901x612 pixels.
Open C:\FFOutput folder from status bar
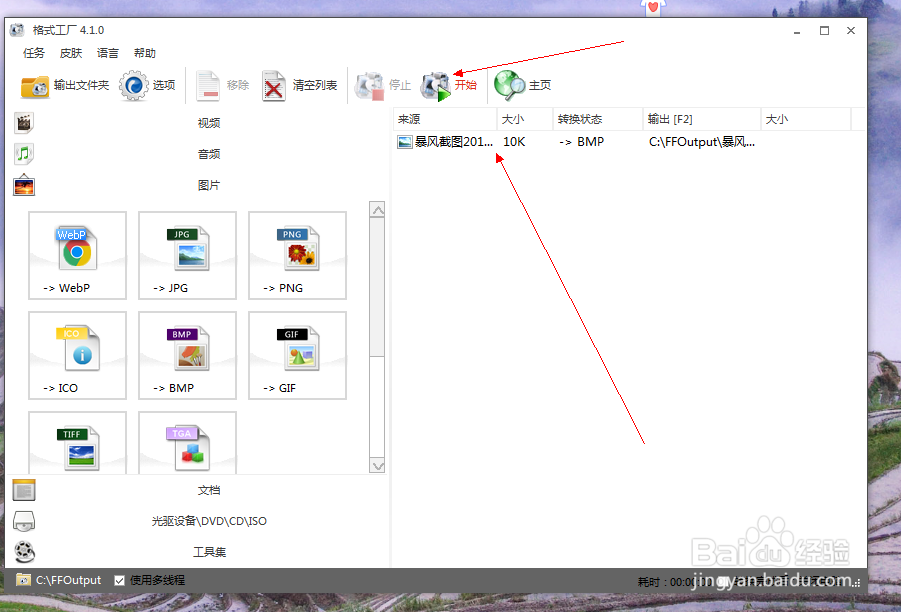coord(59,580)
